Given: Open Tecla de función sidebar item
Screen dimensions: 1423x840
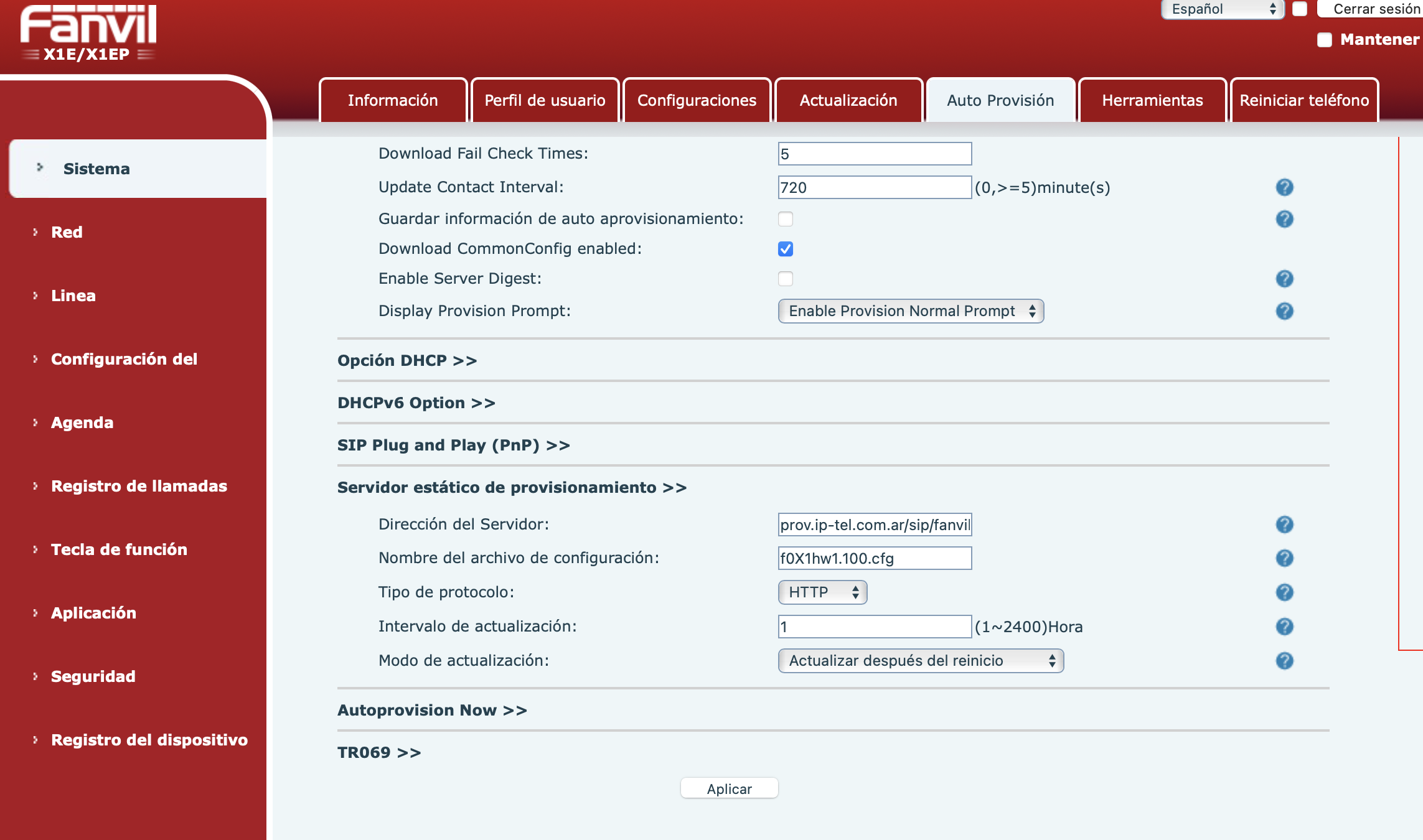Looking at the screenshot, I should tap(119, 549).
